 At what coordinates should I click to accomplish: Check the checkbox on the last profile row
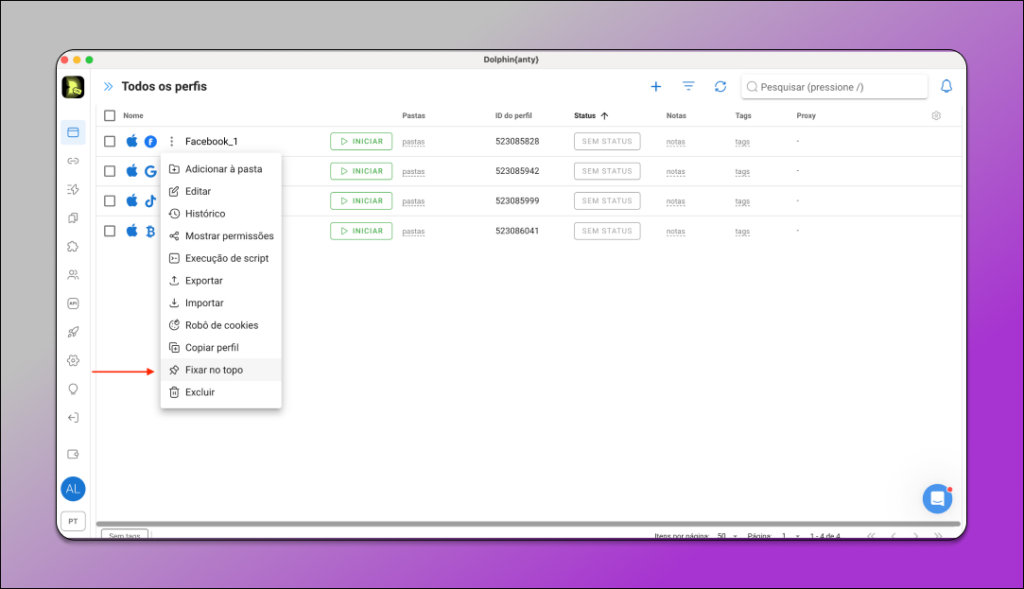pos(110,231)
